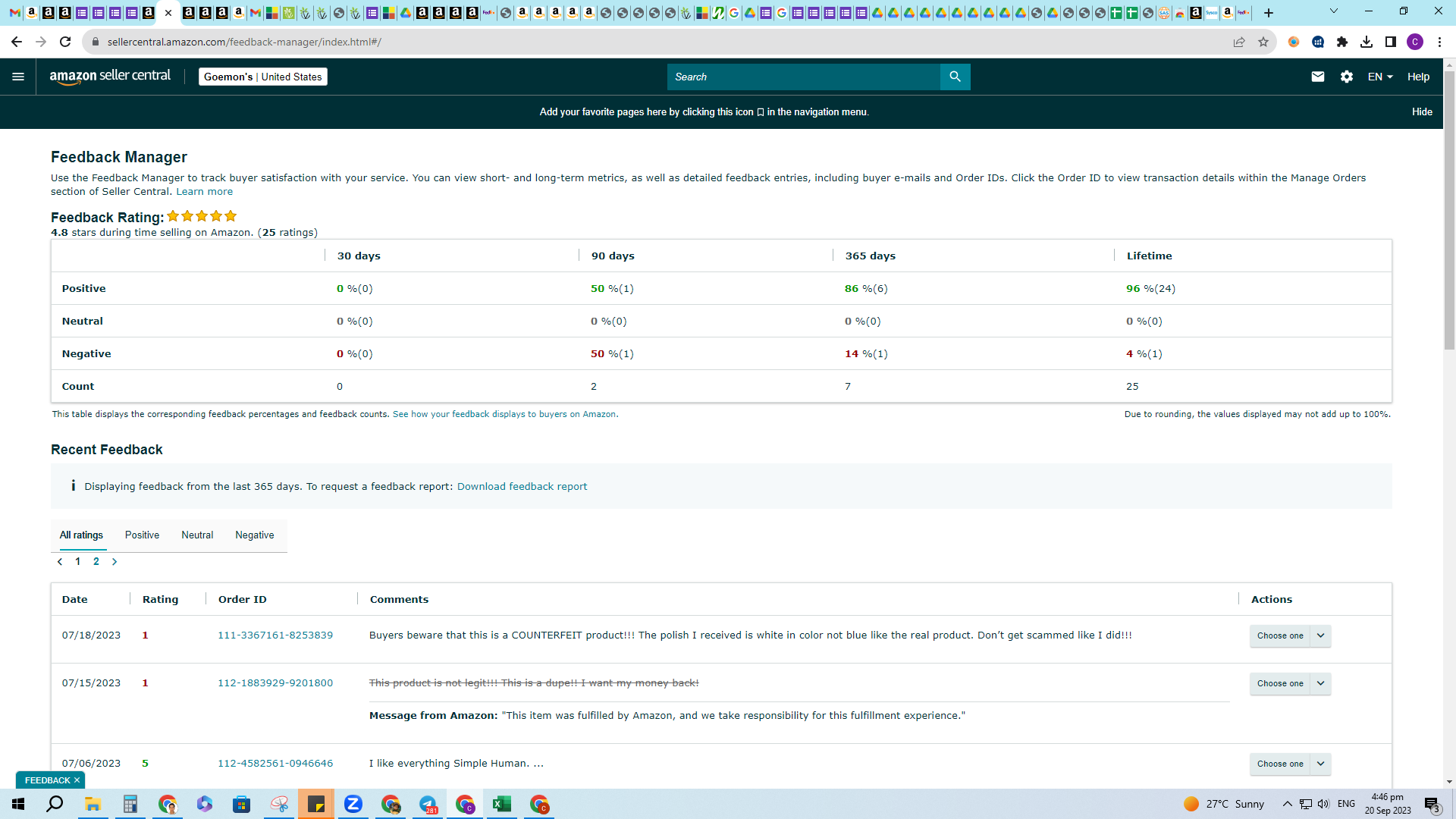The width and height of the screenshot is (1456, 819).
Task: Select the All ratings tab
Action: click(81, 535)
